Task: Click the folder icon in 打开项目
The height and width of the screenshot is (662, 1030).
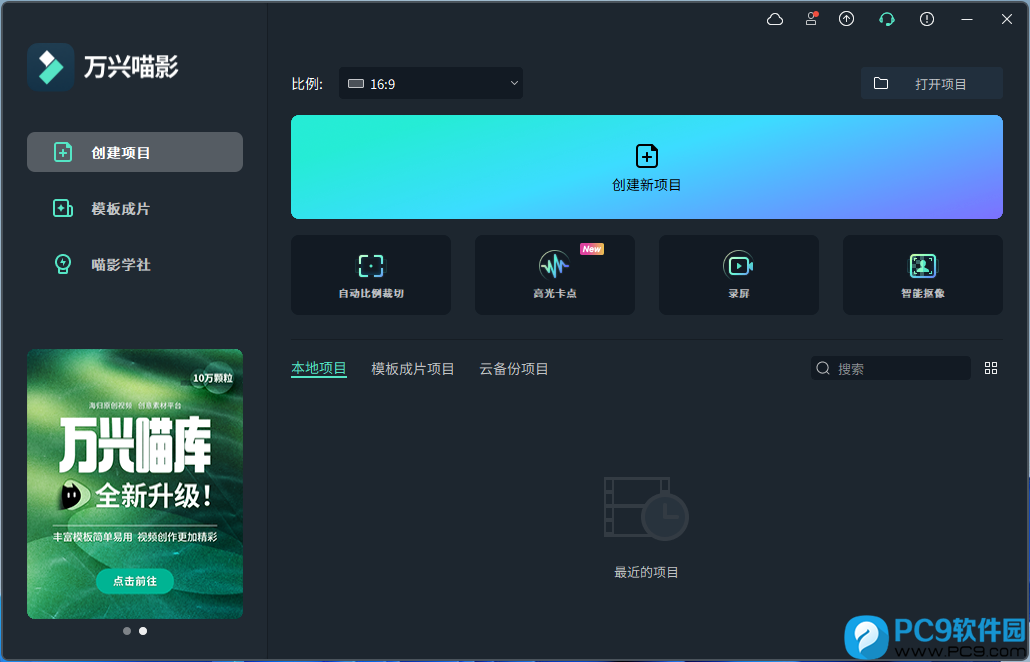Action: click(x=881, y=83)
